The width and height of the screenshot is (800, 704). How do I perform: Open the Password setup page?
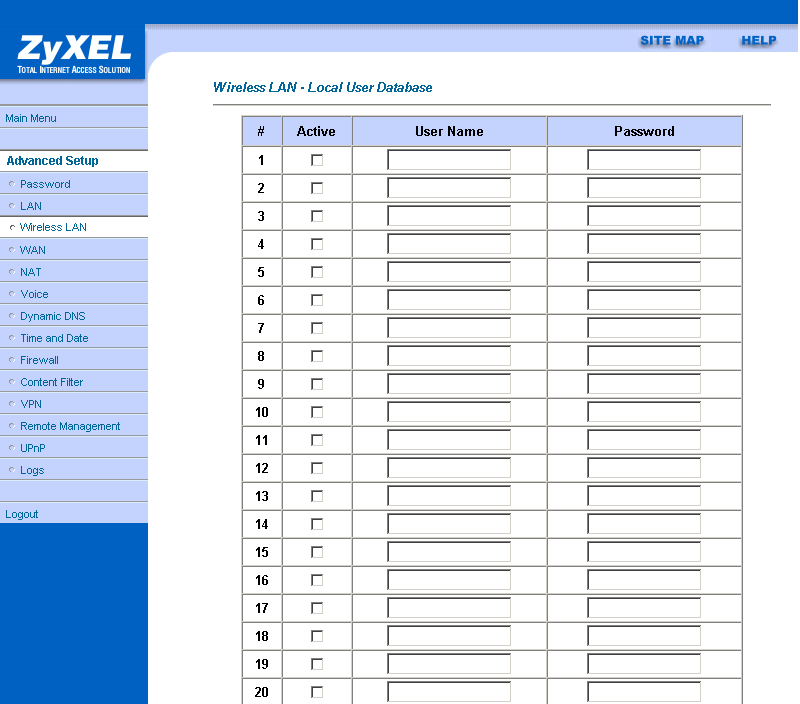click(x=45, y=184)
